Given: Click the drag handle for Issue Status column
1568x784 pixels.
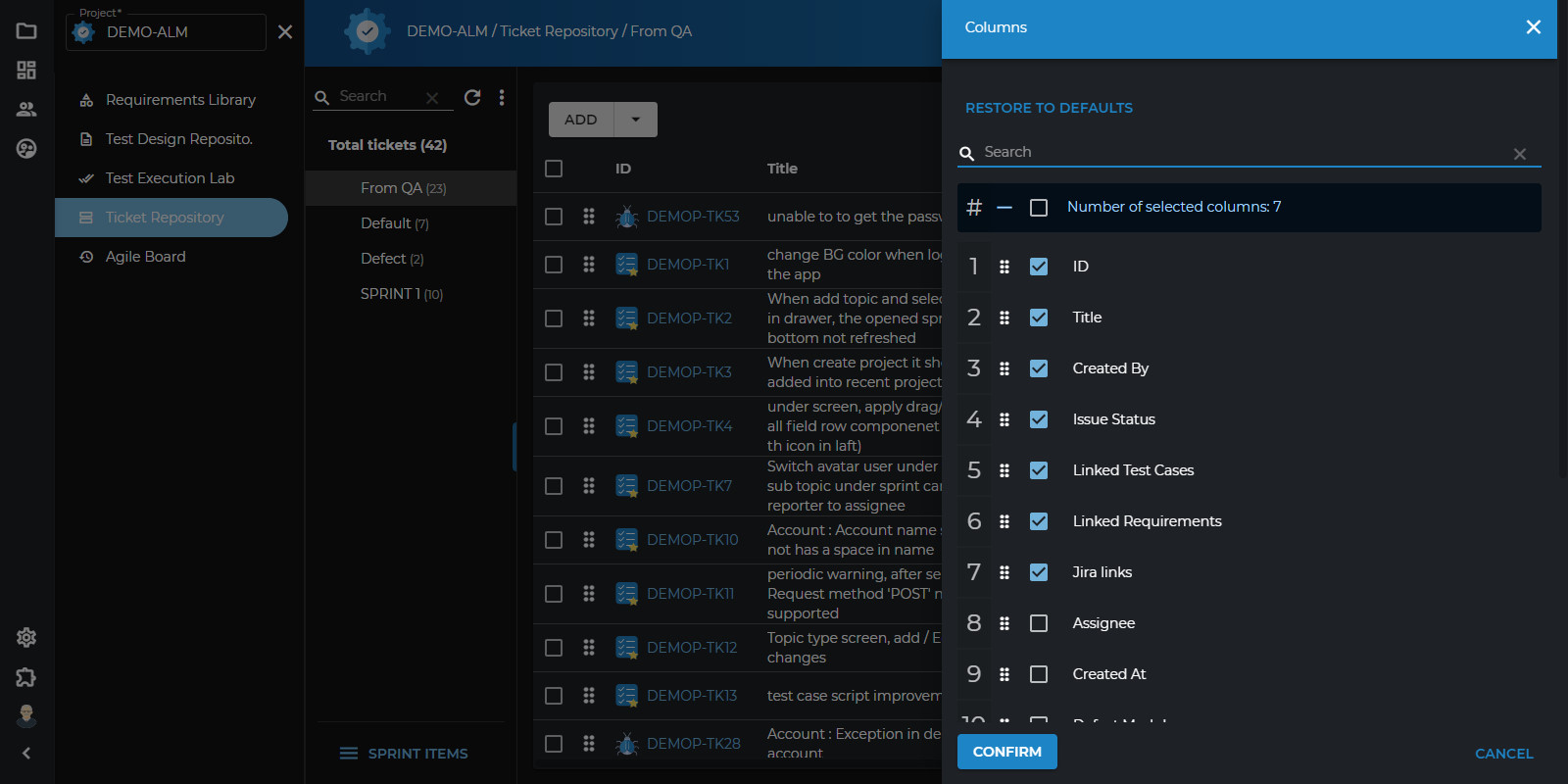Looking at the screenshot, I should click(x=1004, y=419).
